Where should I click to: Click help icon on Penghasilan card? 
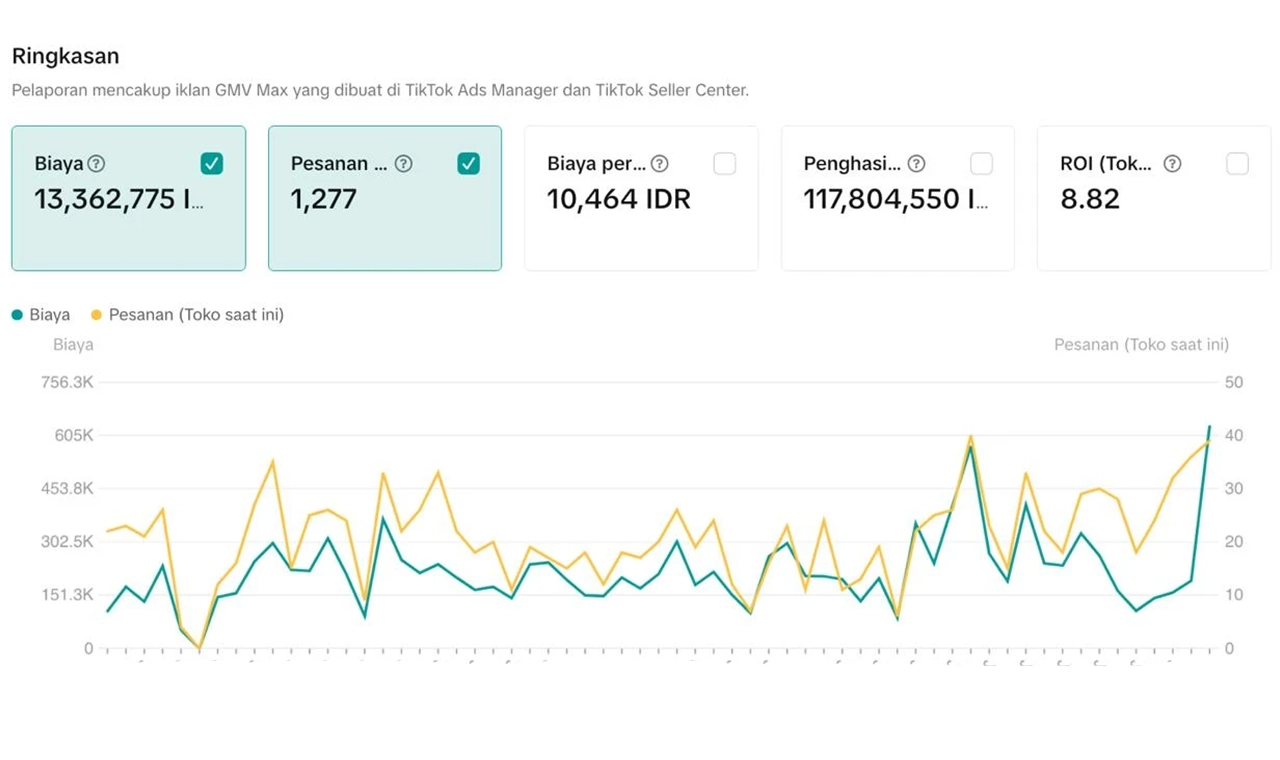916,164
